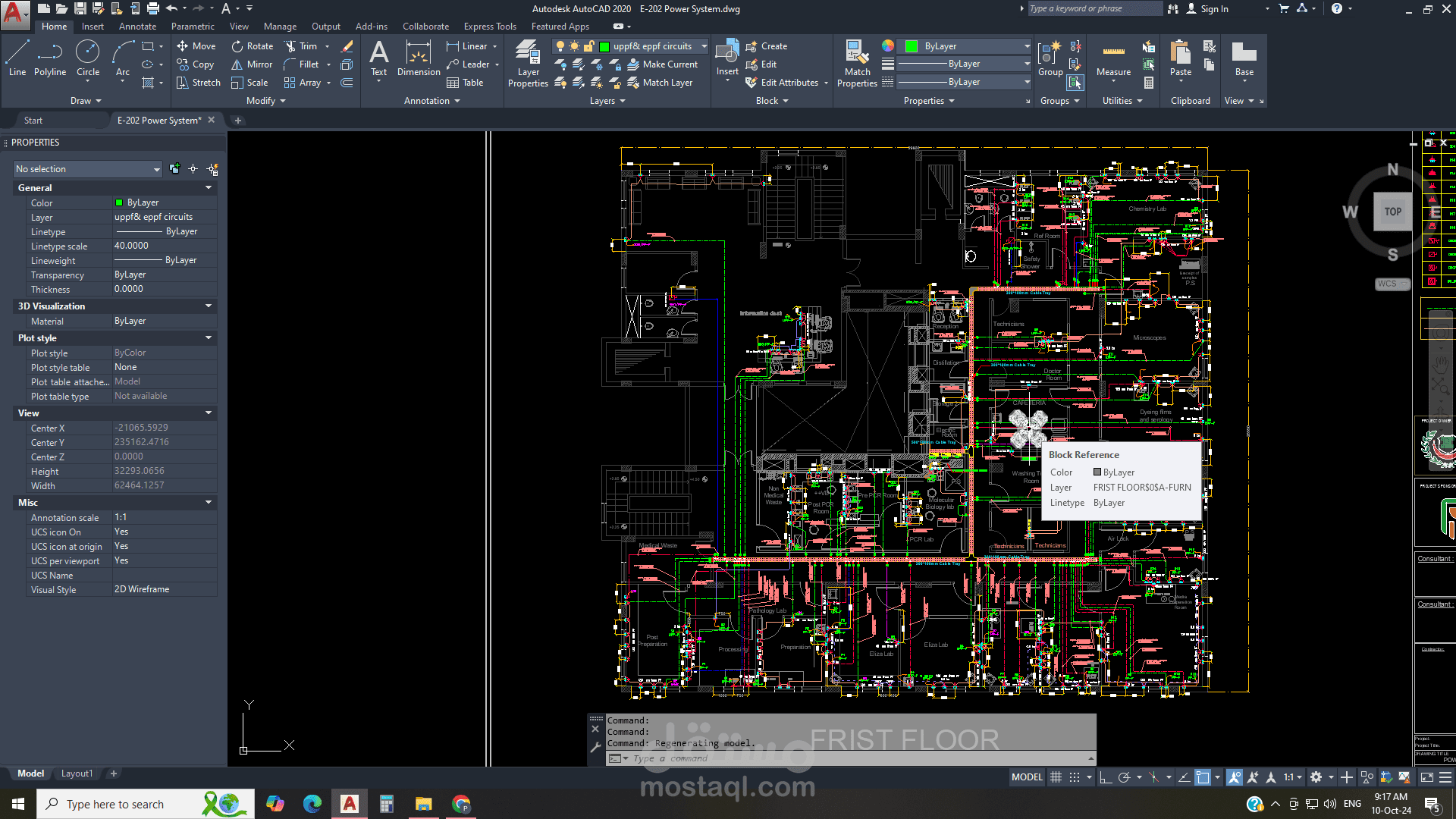
Task: Toggle PICKADD mode in Properties palette
Action: point(175,169)
